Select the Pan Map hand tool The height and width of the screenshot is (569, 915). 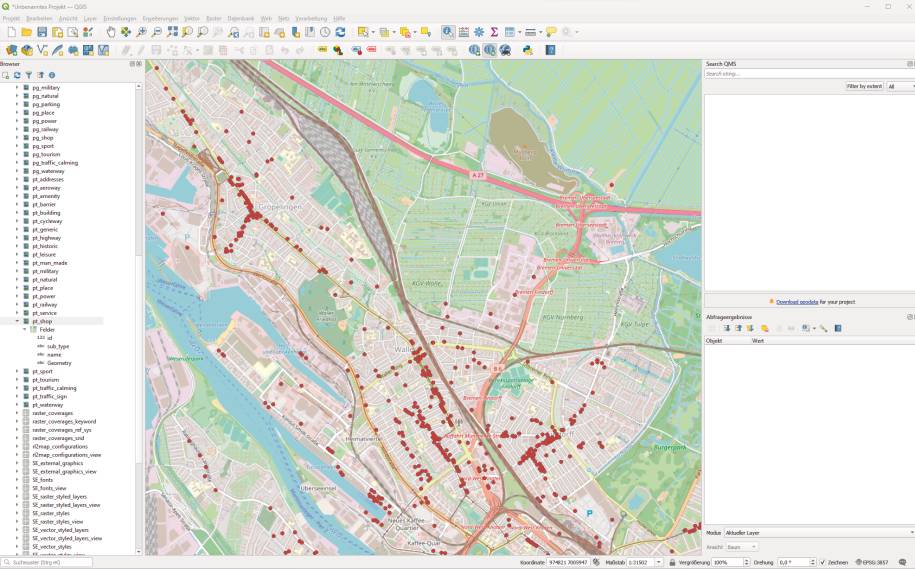(x=110, y=33)
